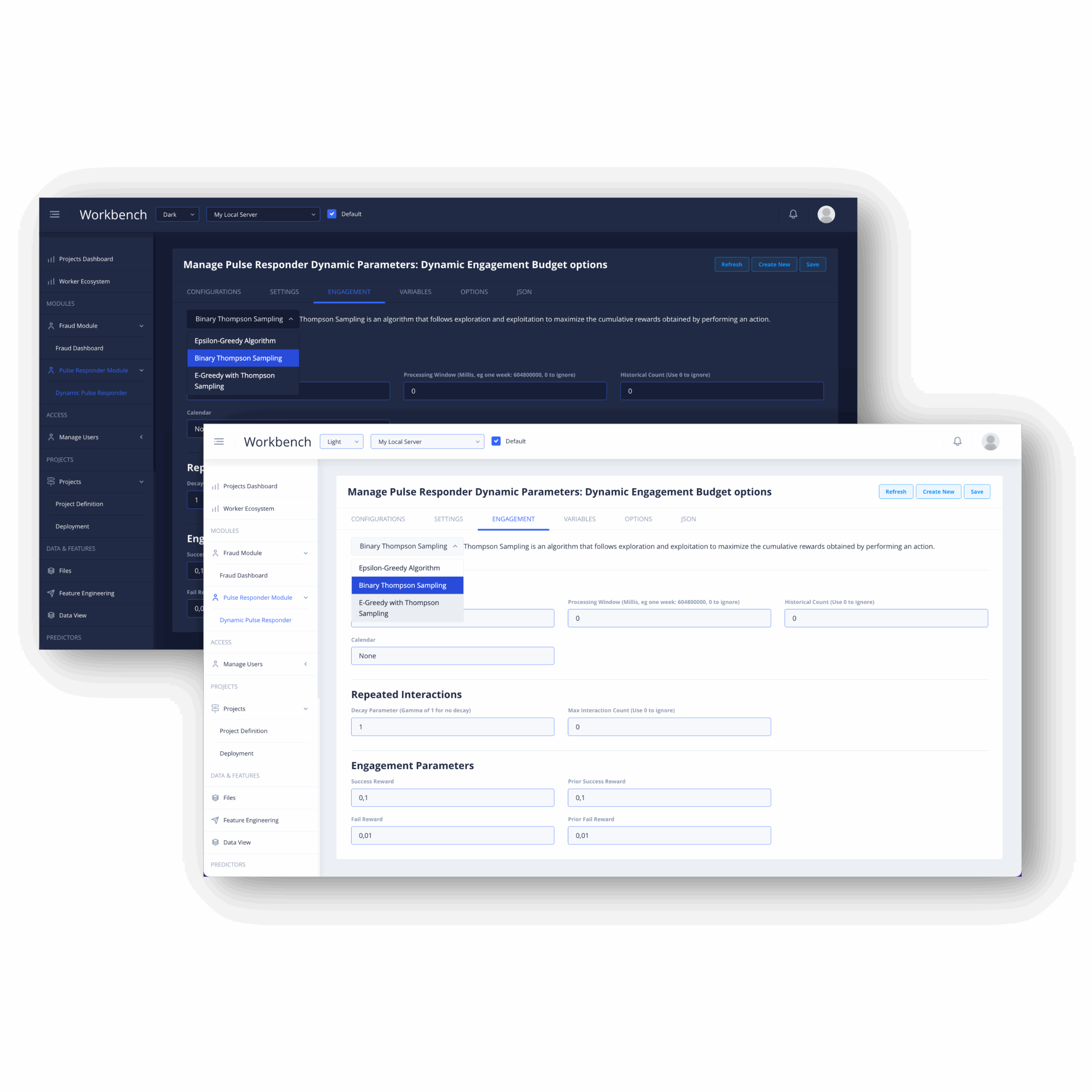Click Pulse Responder Module icon in light sidebar
This screenshot has width=1092, height=1092.
click(215, 598)
